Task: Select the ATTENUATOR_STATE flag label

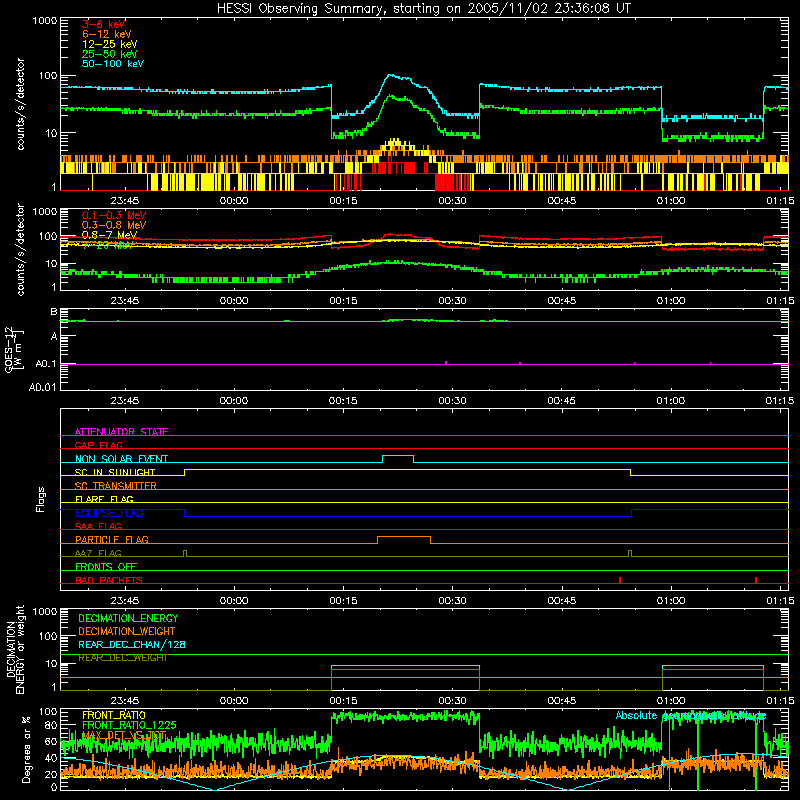Action: click(x=121, y=432)
